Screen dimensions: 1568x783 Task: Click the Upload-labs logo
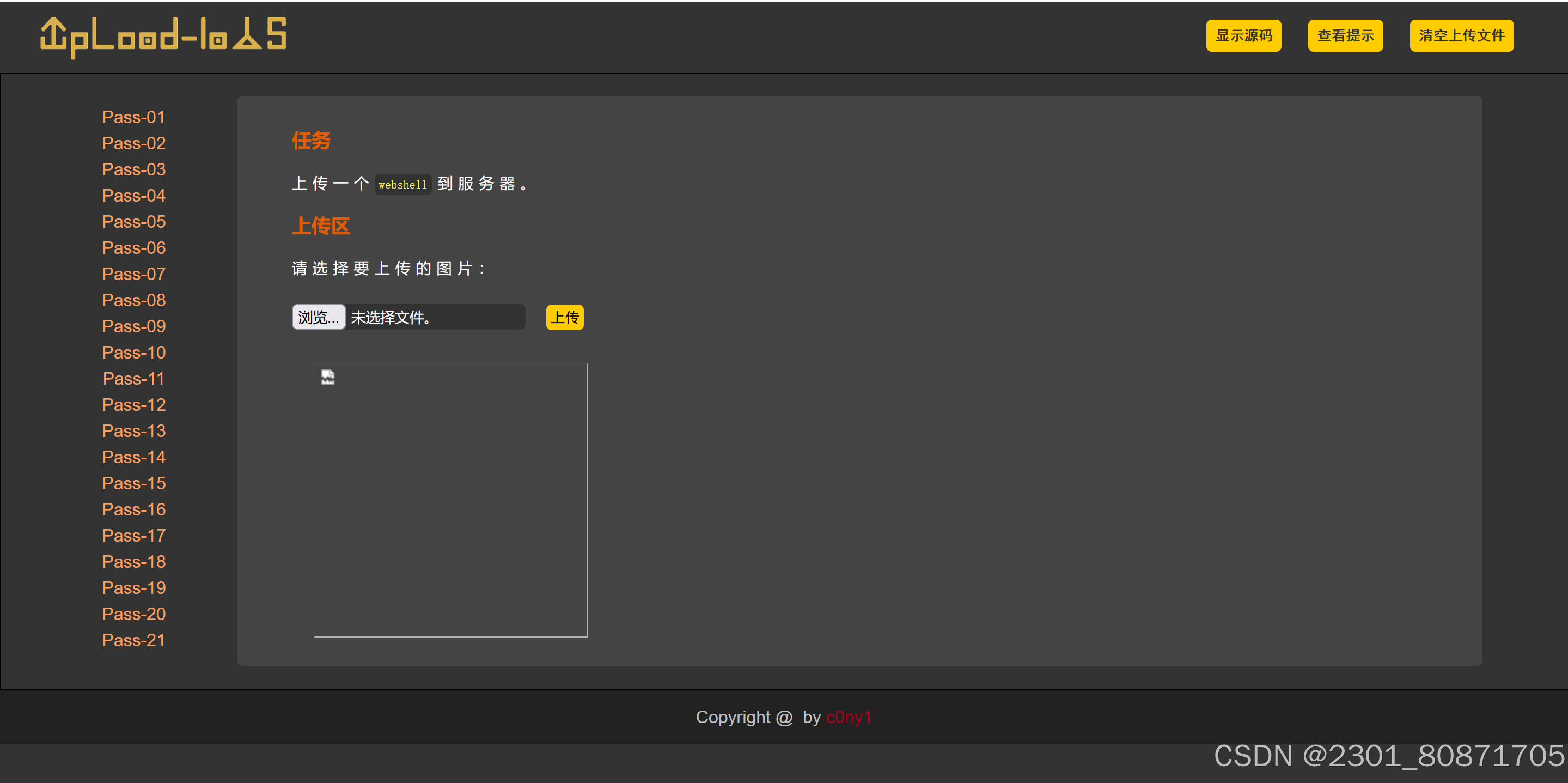(x=163, y=37)
